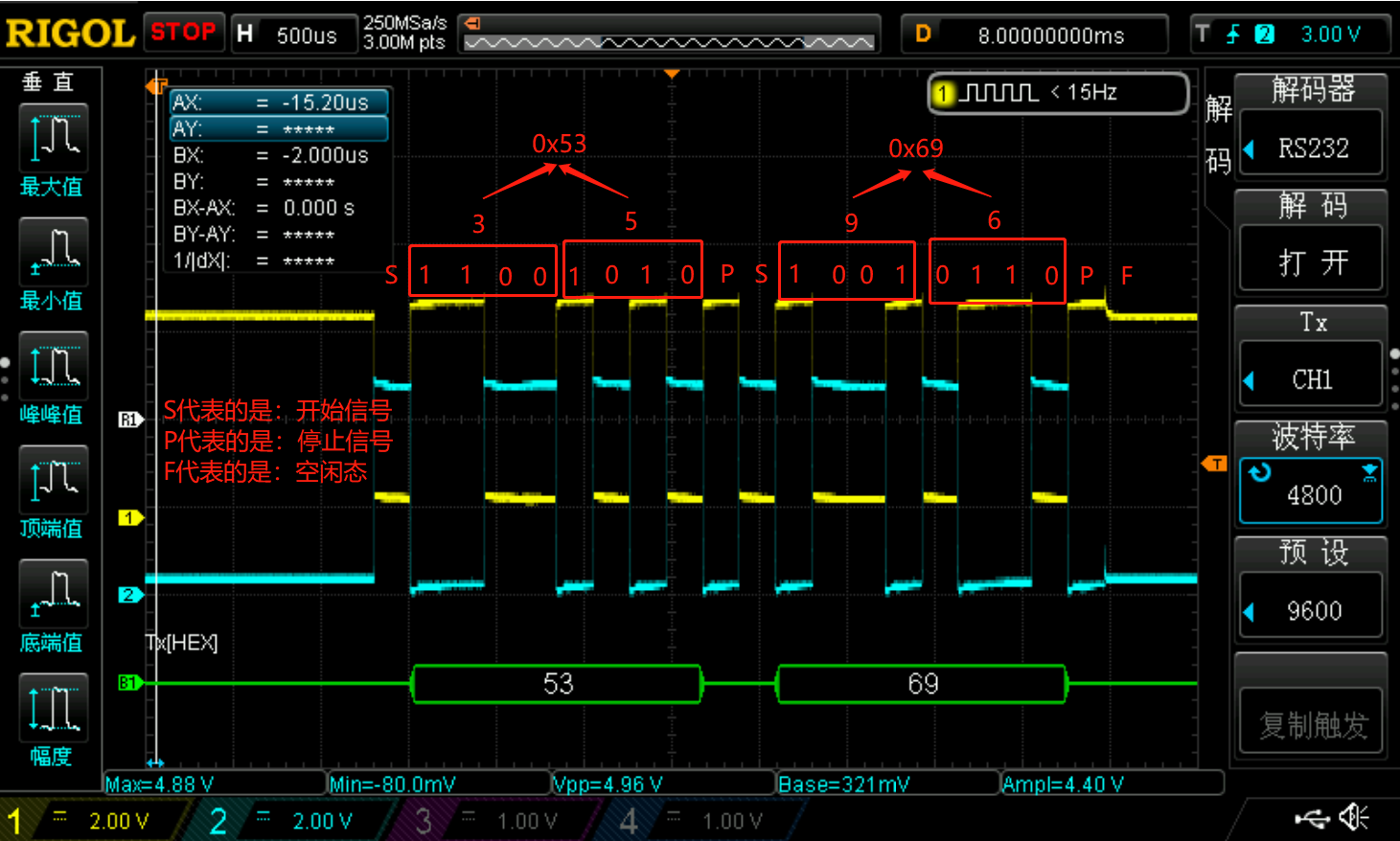The height and width of the screenshot is (841, 1400).
Task: Select the 最小值 (min value) measurement icon
Action: click(53, 252)
